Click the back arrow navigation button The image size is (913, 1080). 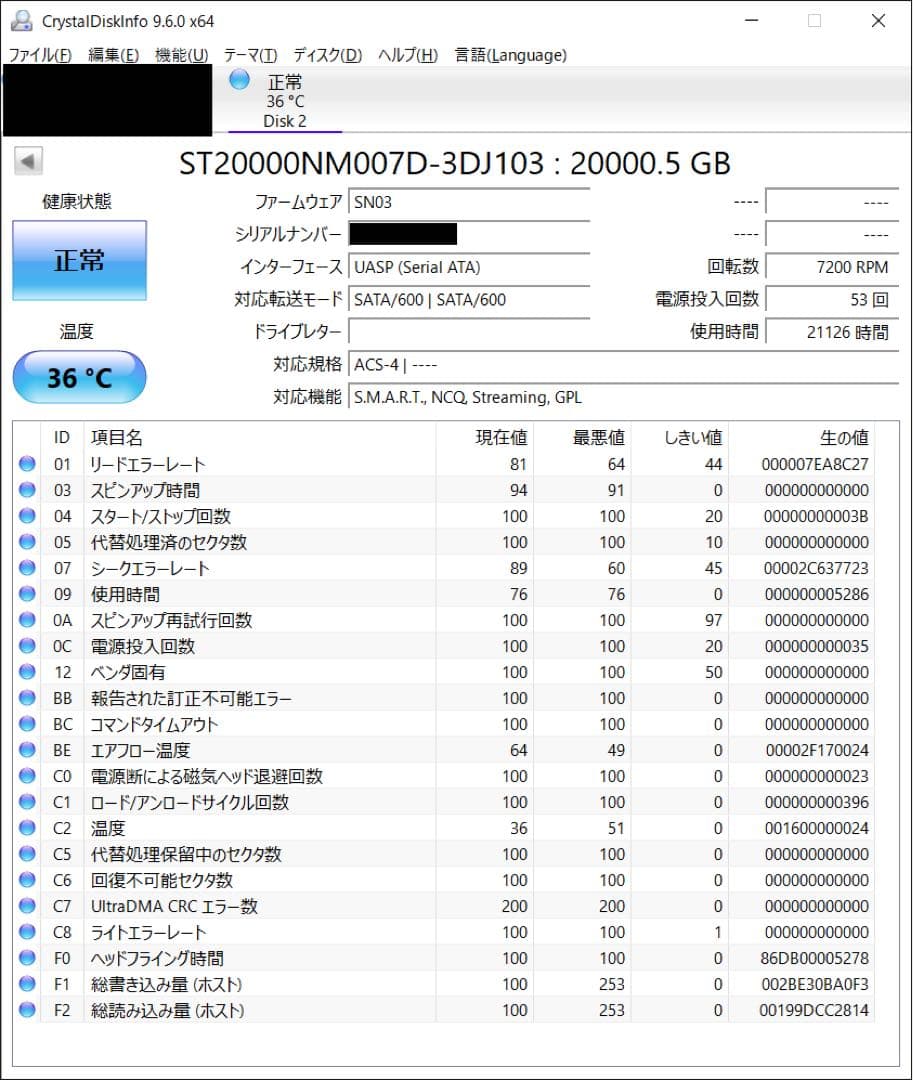pyautogui.click(x=28, y=161)
